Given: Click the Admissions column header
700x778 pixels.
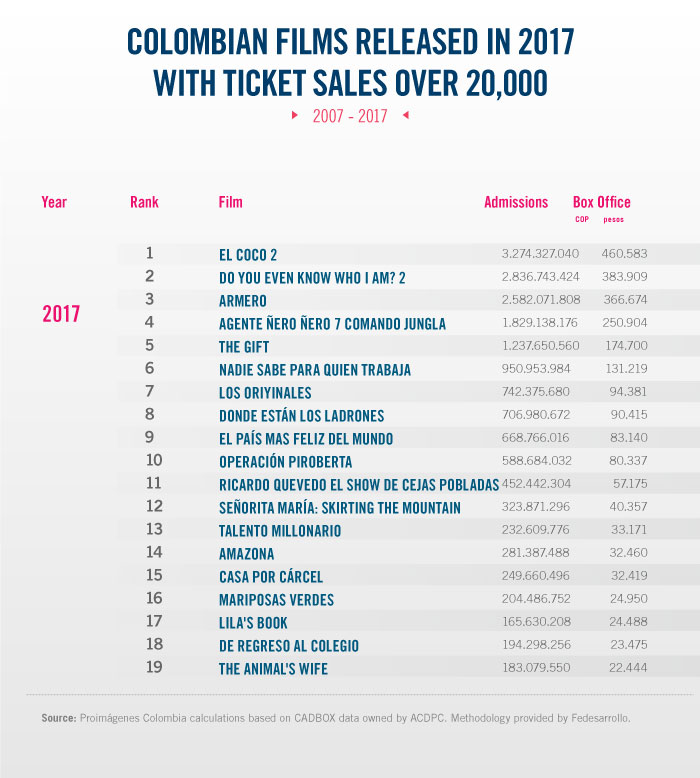Looking at the screenshot, I should tap(516, 202).
